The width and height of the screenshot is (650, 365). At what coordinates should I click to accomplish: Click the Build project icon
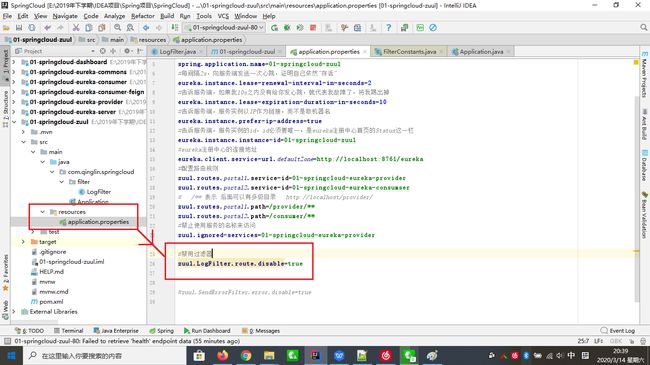coord(175,28)
